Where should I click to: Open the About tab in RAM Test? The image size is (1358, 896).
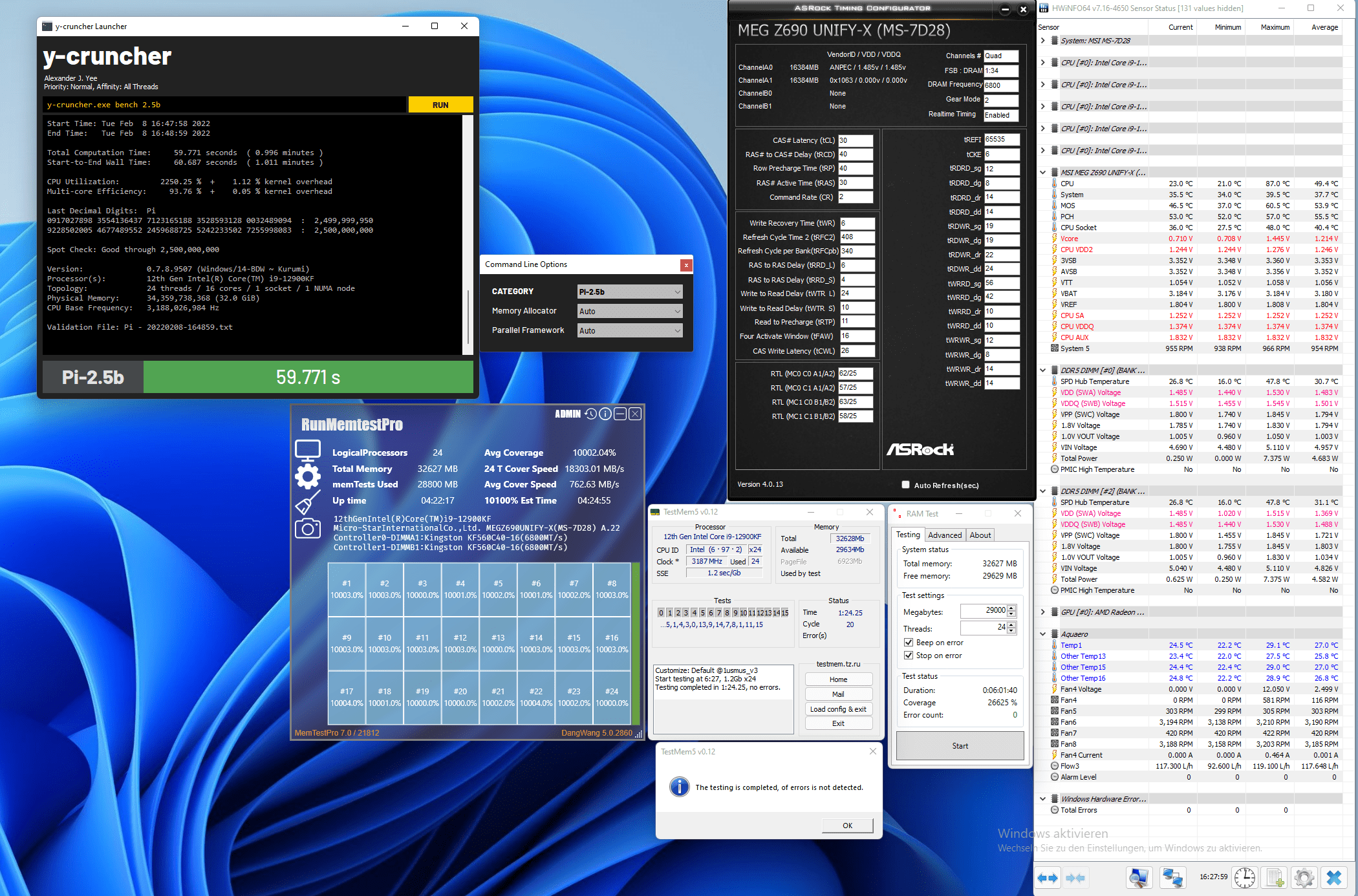[980, 535]
